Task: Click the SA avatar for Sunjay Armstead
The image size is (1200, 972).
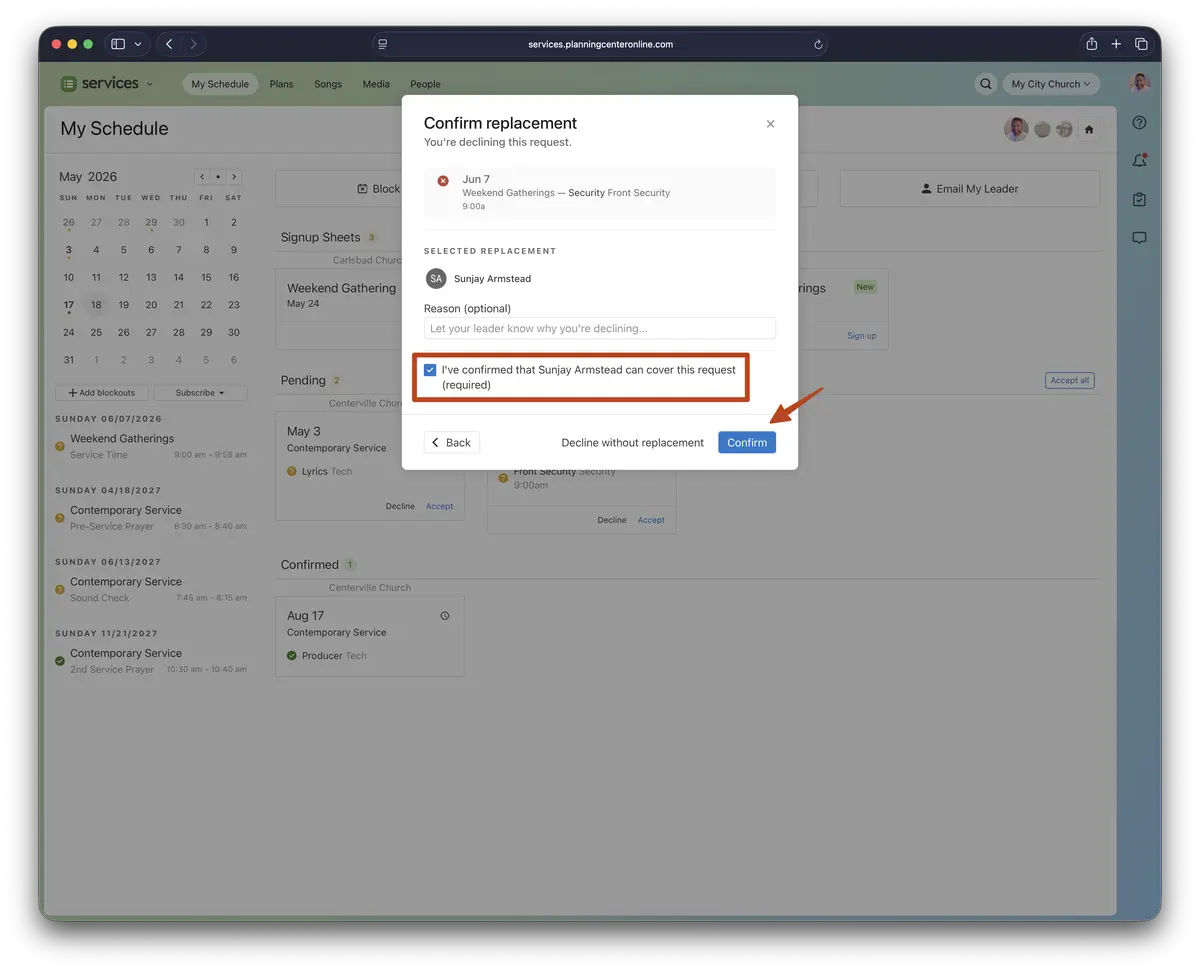Action: tap(436, 279)
